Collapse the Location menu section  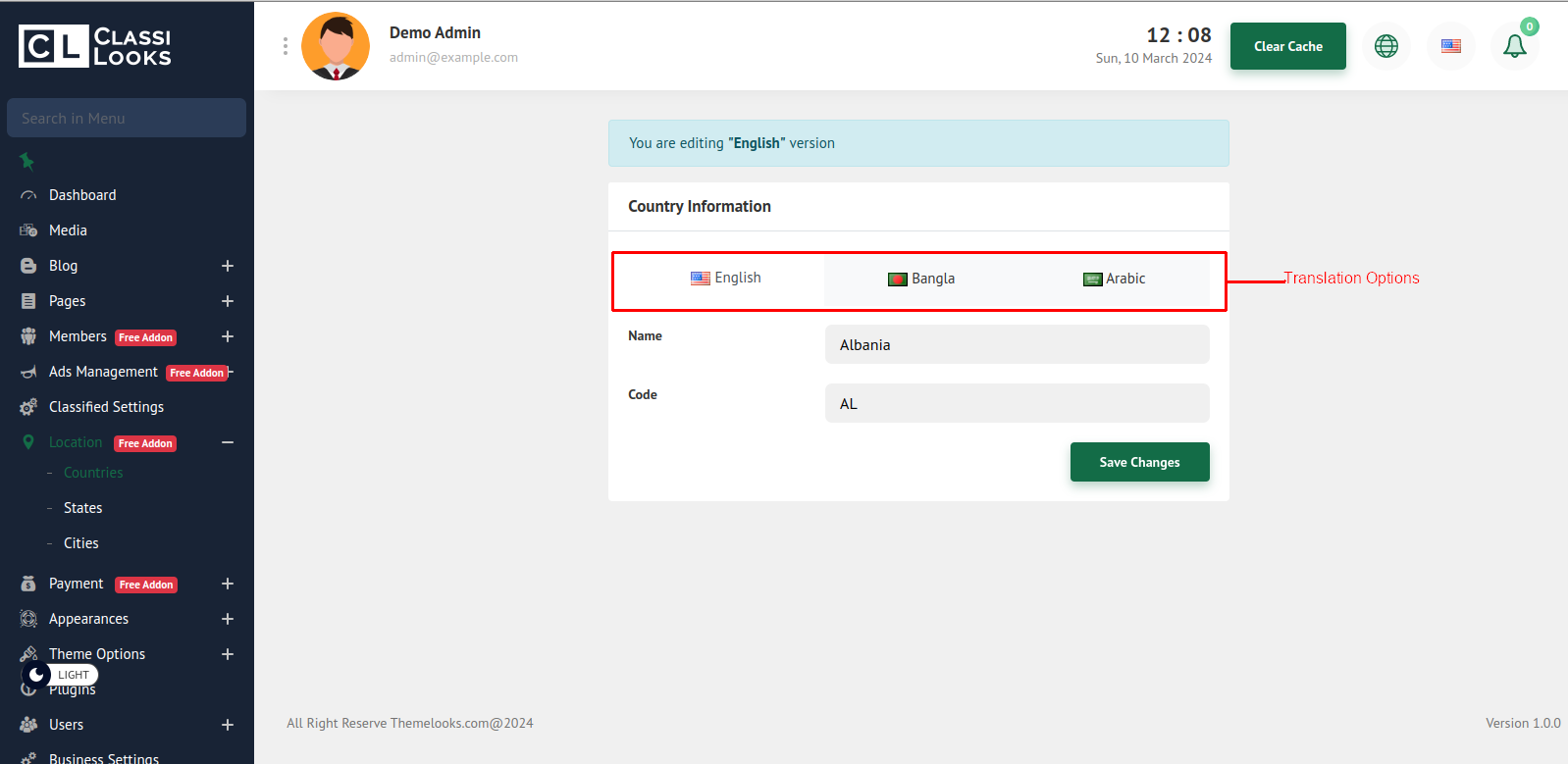227,442
